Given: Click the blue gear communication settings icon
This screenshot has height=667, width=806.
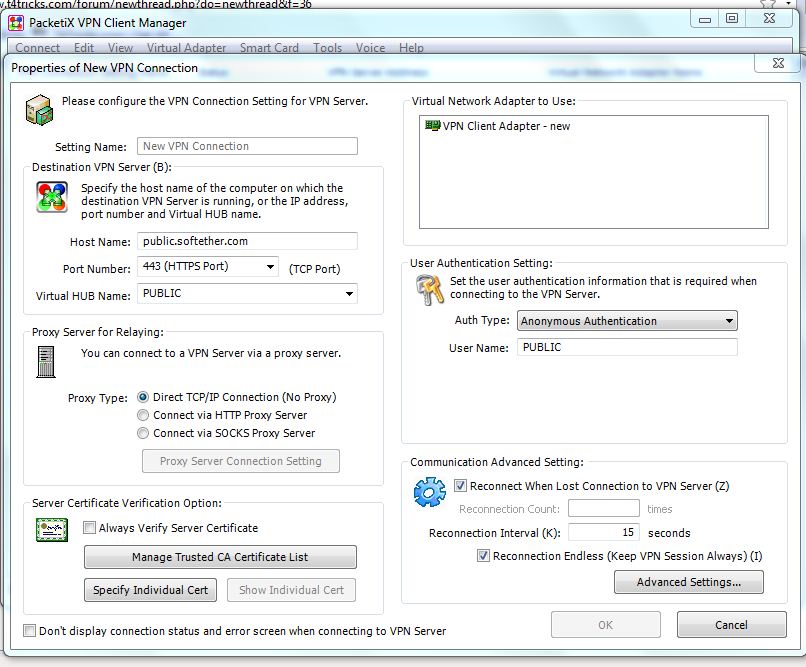Looking at the screenshot, I should [430, 492].
